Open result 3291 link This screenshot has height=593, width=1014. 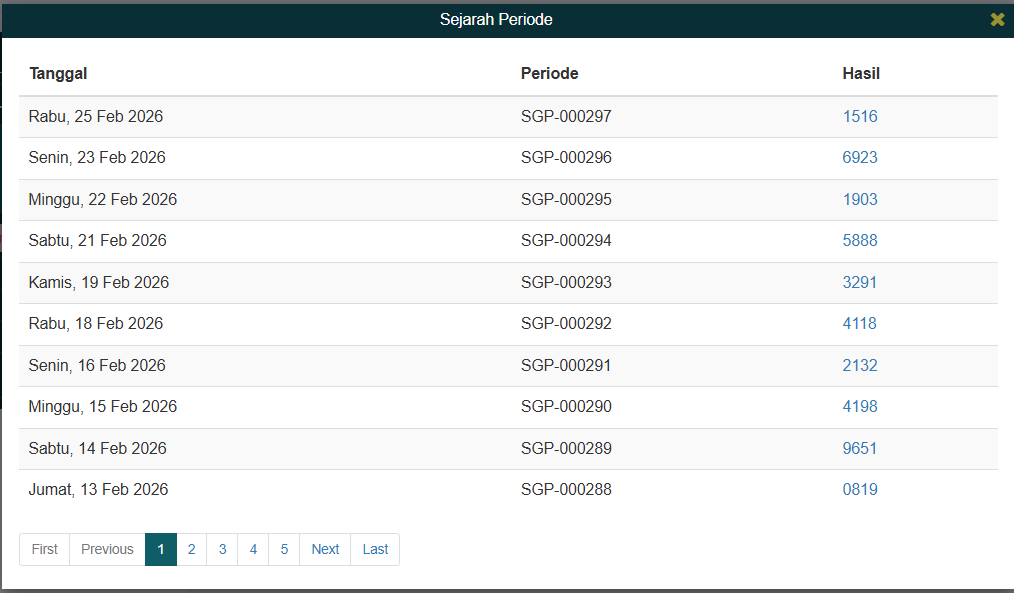point(860,282)
